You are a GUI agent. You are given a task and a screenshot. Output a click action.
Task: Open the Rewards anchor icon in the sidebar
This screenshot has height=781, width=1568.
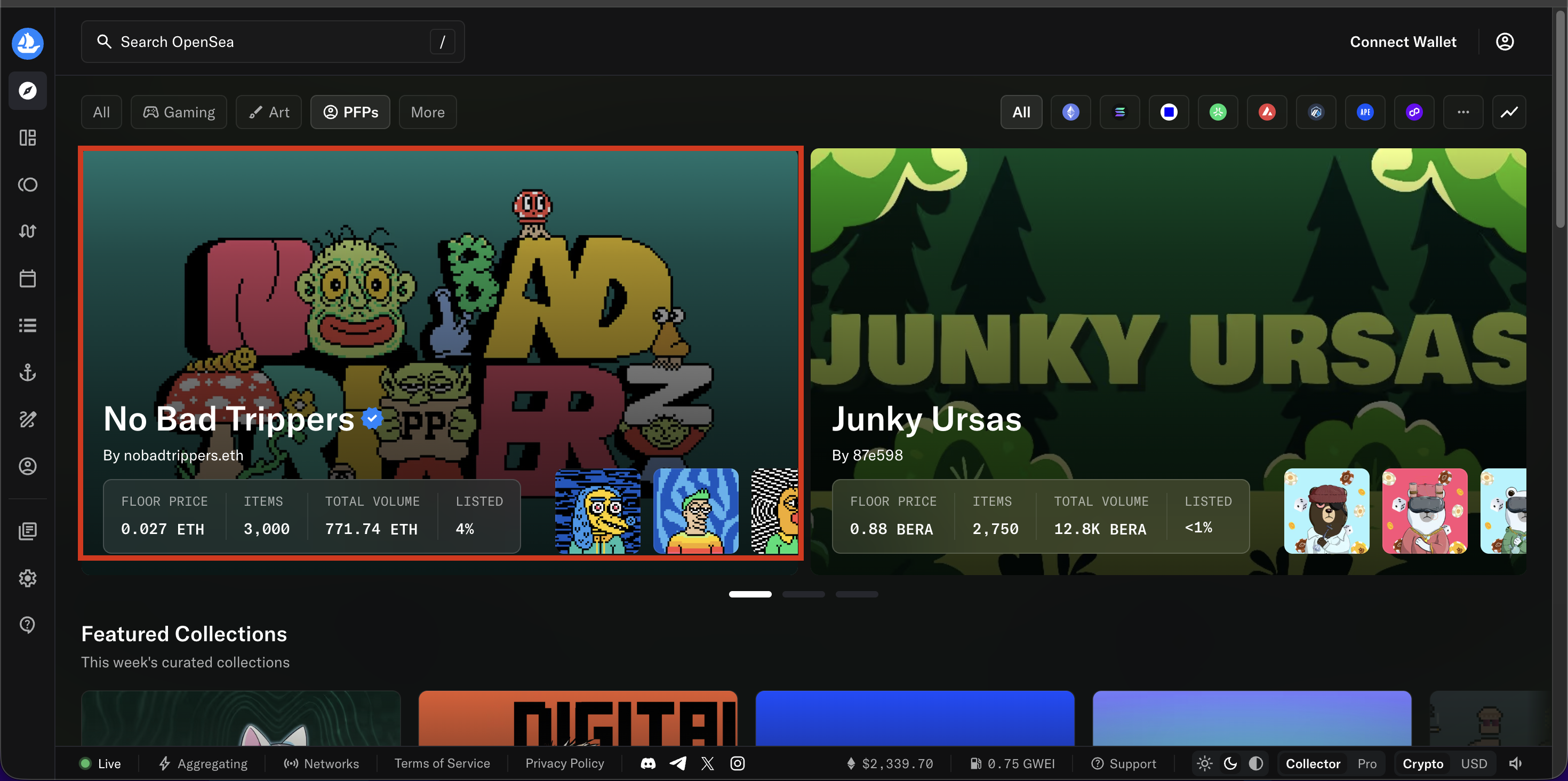(27, 372)
